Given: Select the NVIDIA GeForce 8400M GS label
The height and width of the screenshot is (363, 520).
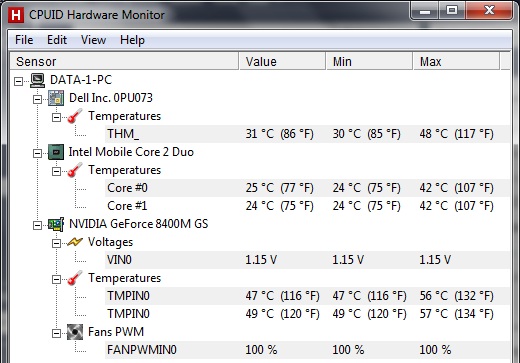Looking at the screenshot, I should [138, 224].
